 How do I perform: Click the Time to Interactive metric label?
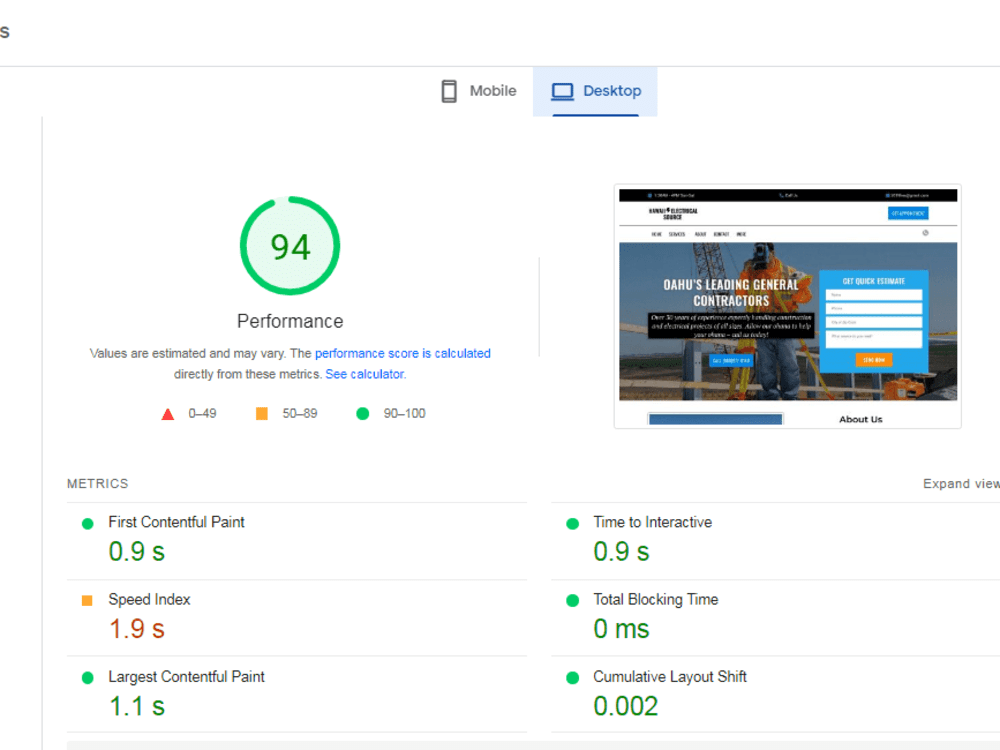pyautogui.click(x=652, y=522)
